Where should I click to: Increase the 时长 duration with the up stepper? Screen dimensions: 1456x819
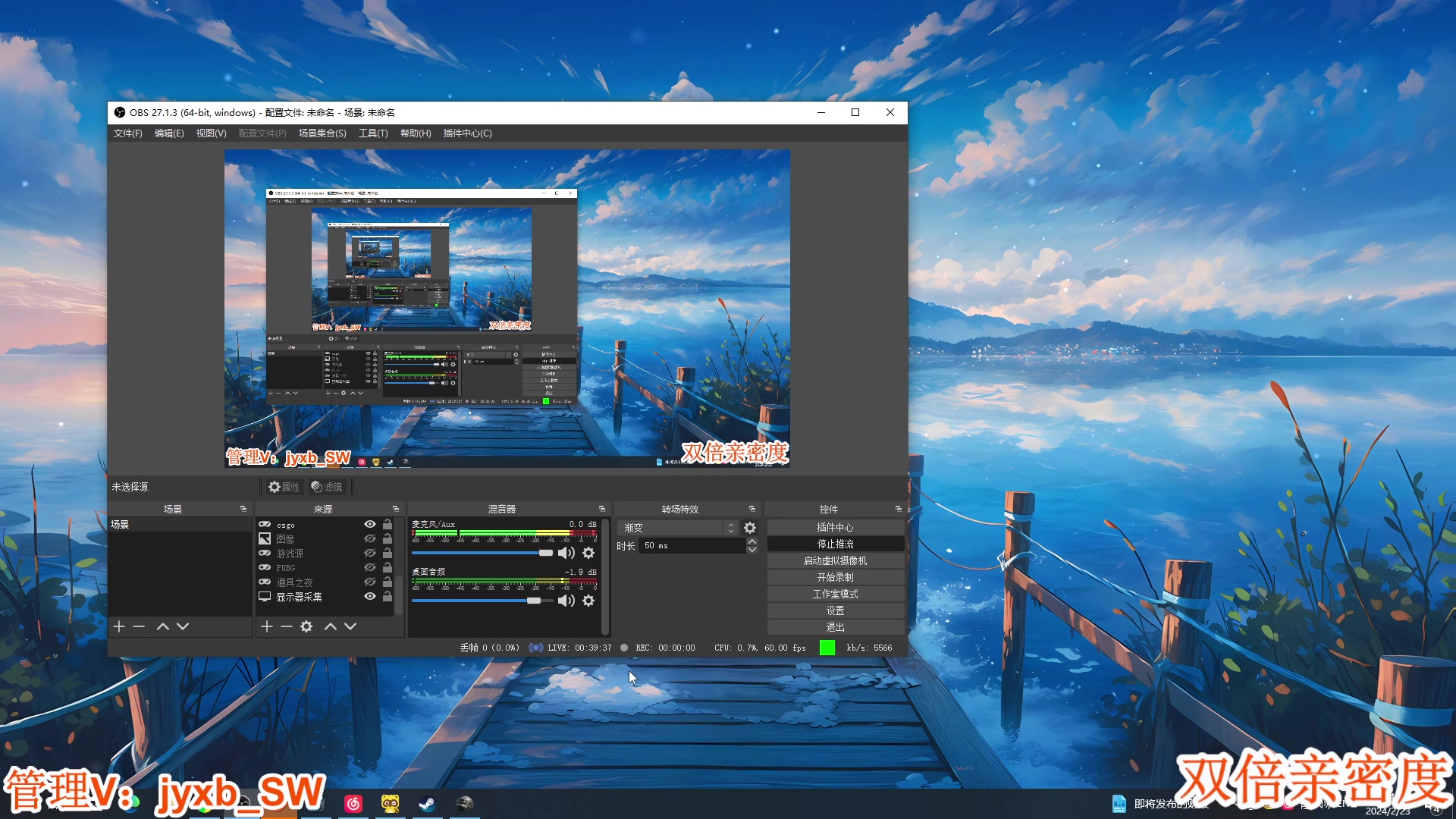(x=752, y=541)
